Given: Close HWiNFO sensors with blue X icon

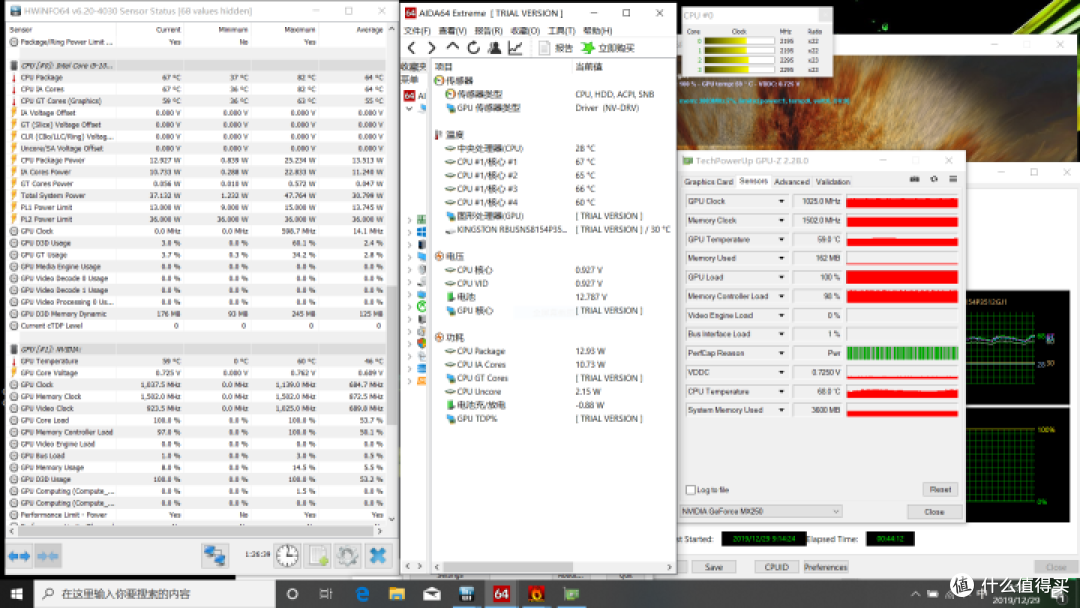Looking at the screenshot, I should point(377,555).
